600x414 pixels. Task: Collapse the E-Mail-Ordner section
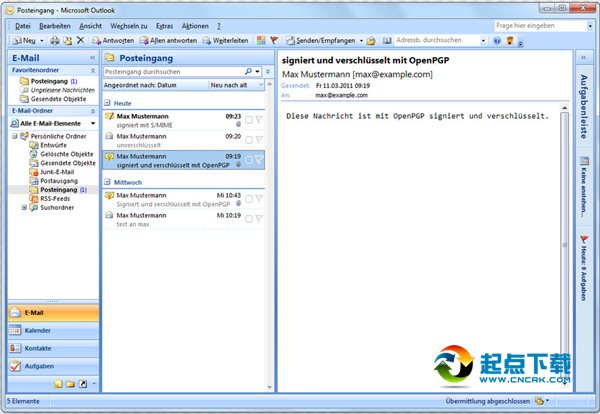coord(93,111)
